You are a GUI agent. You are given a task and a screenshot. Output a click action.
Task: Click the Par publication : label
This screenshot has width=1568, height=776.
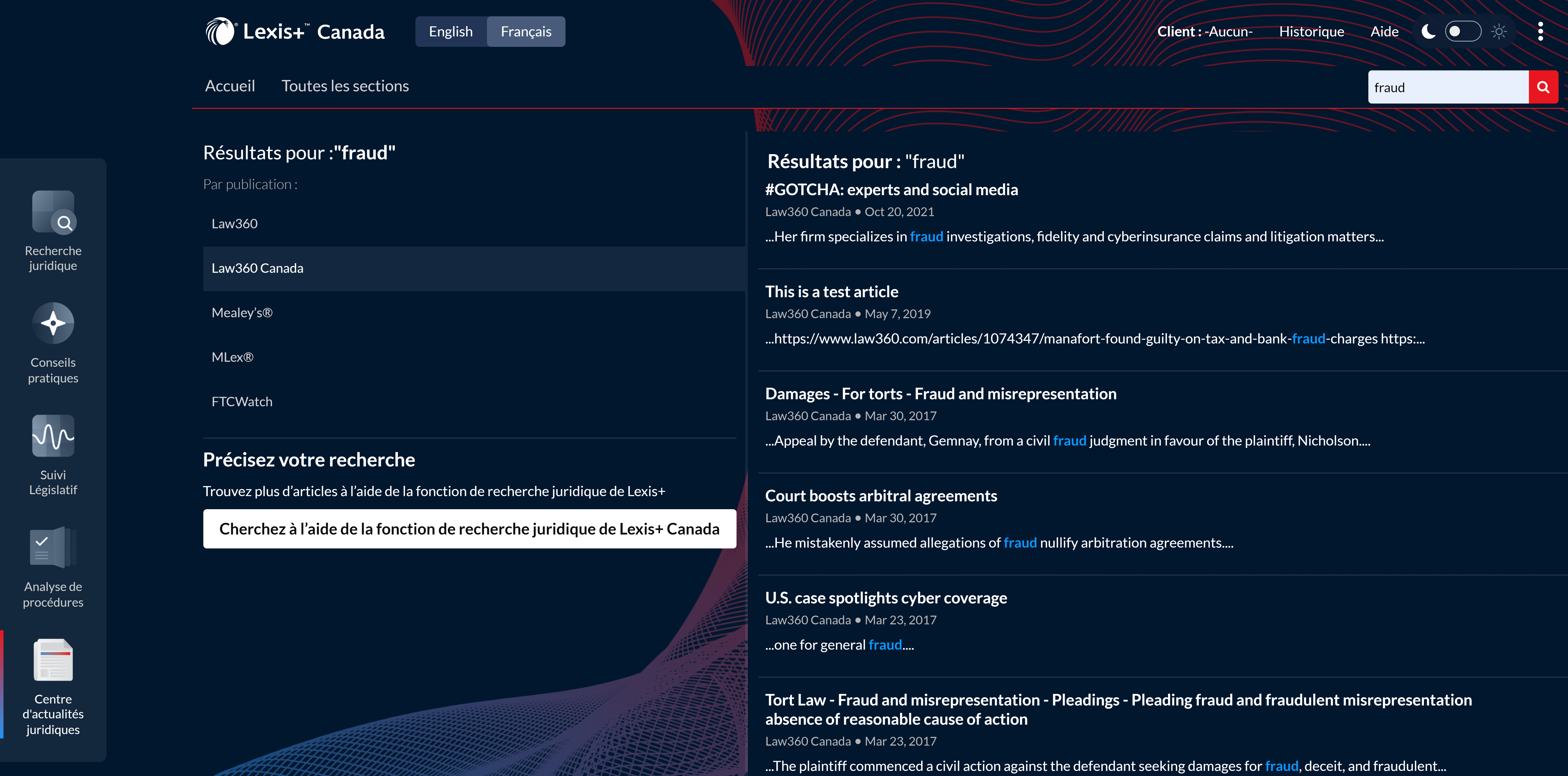tap(250, 184)
